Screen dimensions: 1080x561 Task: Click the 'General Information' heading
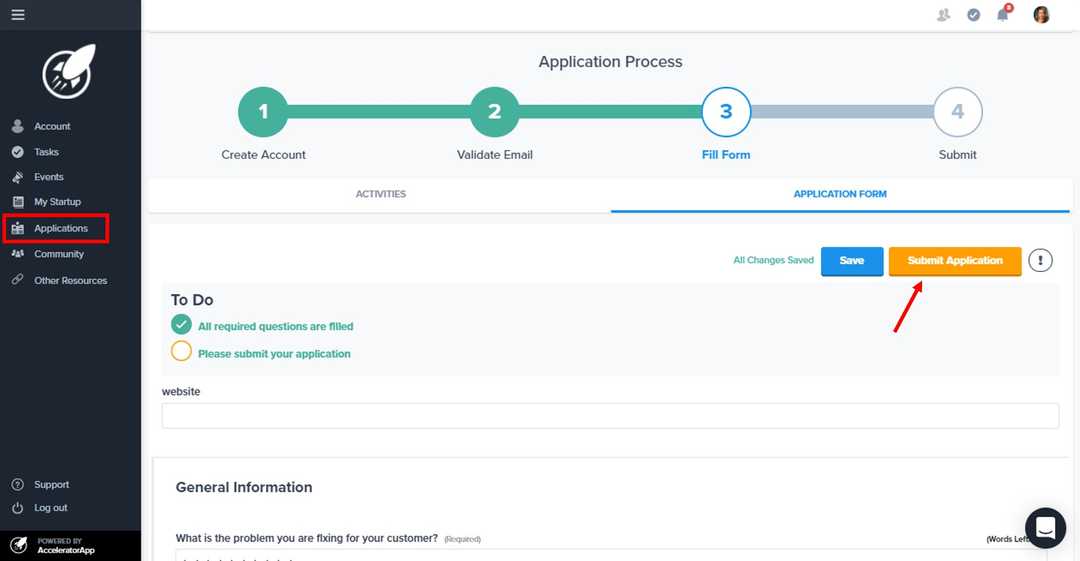click(244, 487)
